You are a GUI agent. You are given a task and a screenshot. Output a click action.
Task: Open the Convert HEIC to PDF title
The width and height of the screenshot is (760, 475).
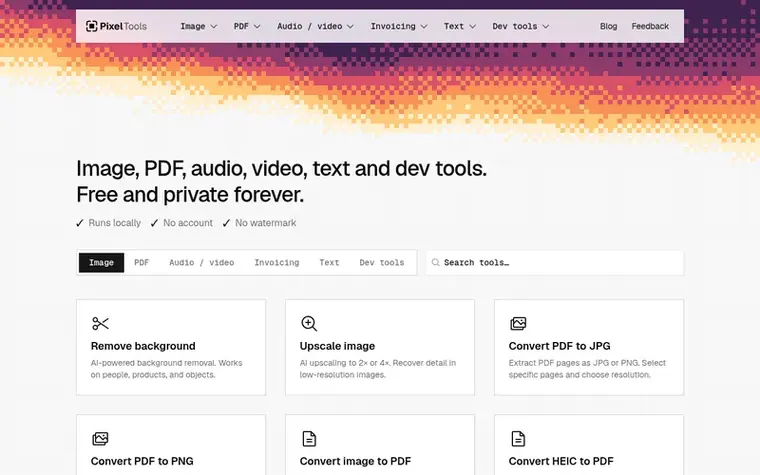tap(561, 461)
